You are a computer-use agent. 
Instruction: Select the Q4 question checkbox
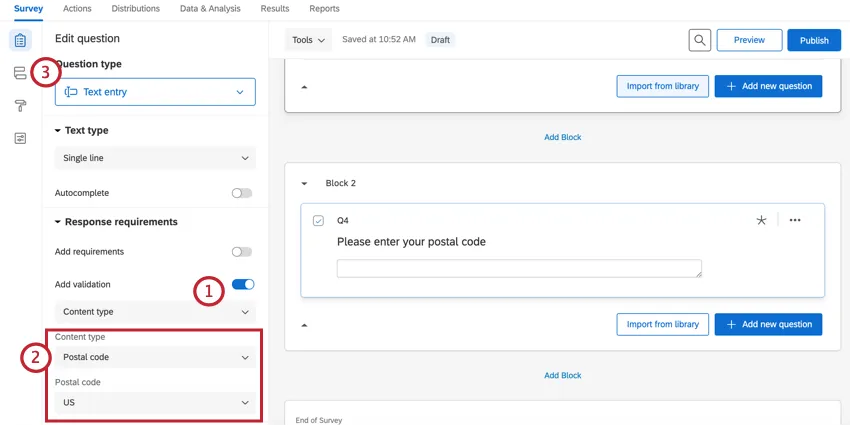318,221
